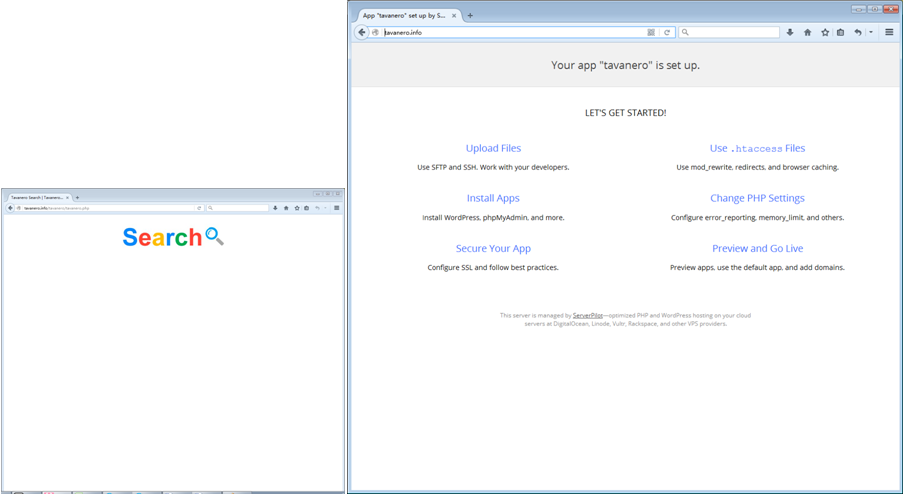Expand the dropdown arrow beside undo in small window
903x495 pixels.
325,208
